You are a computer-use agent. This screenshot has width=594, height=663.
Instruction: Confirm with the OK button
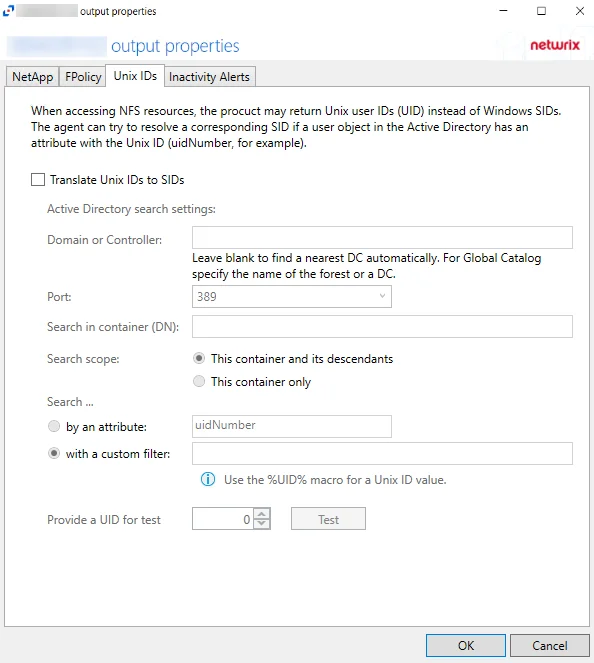pyautogui.click(x=465, y=646)
